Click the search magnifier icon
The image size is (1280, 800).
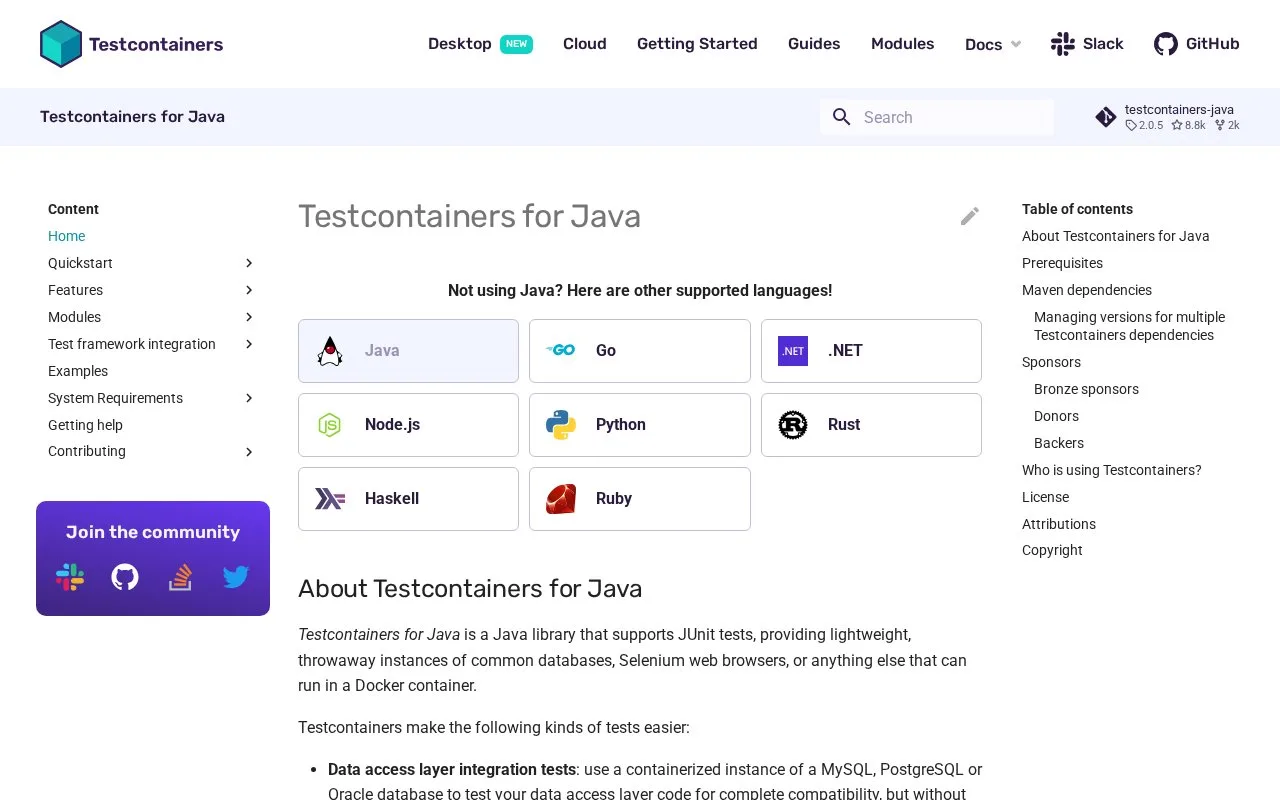pyautogui.click(x=842, y=117)
